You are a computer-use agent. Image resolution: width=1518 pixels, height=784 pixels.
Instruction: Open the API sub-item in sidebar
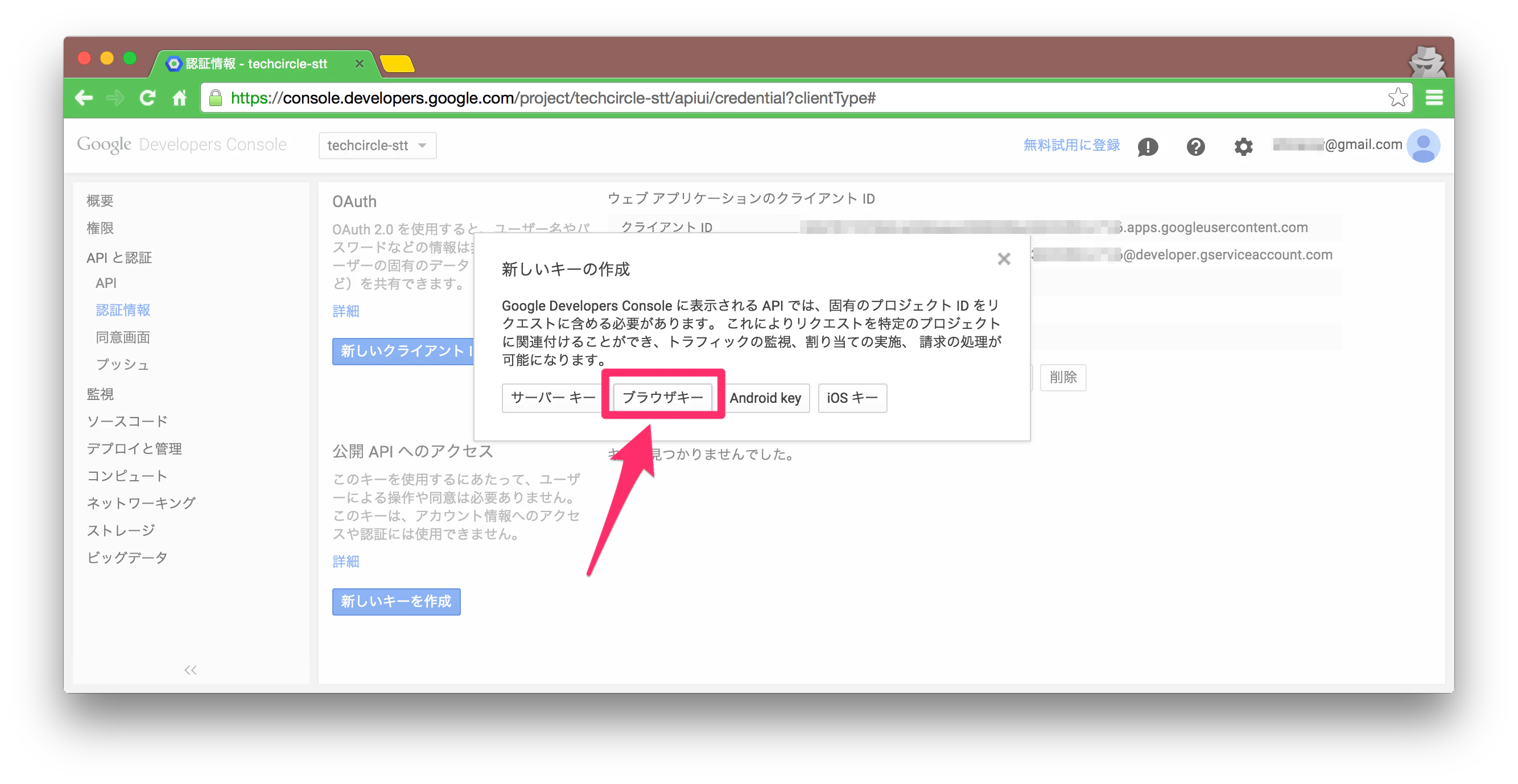pyautogui.click(x=106, y=283)
